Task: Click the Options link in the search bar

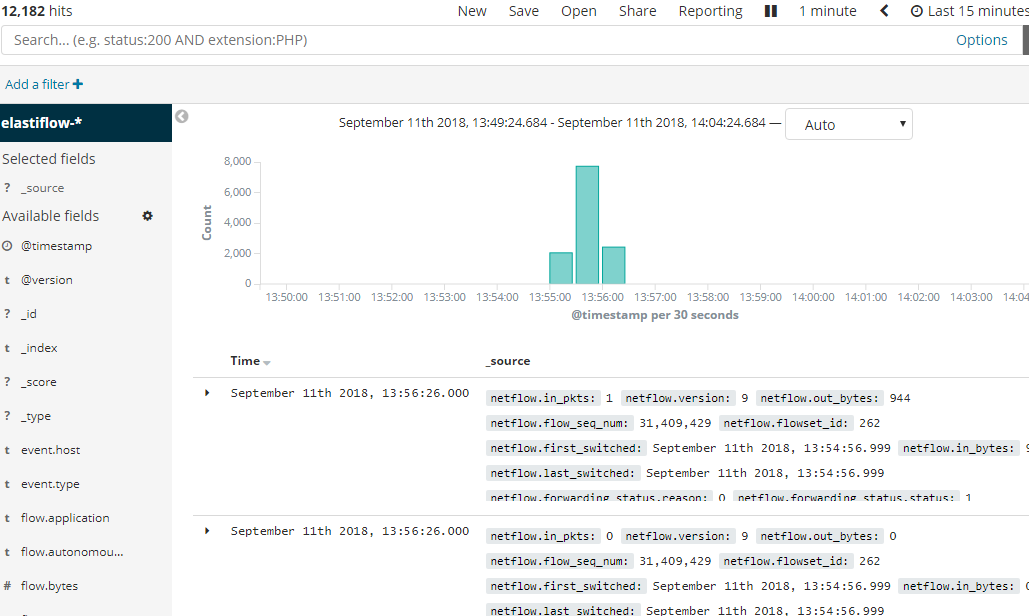Action: point(981,40)
